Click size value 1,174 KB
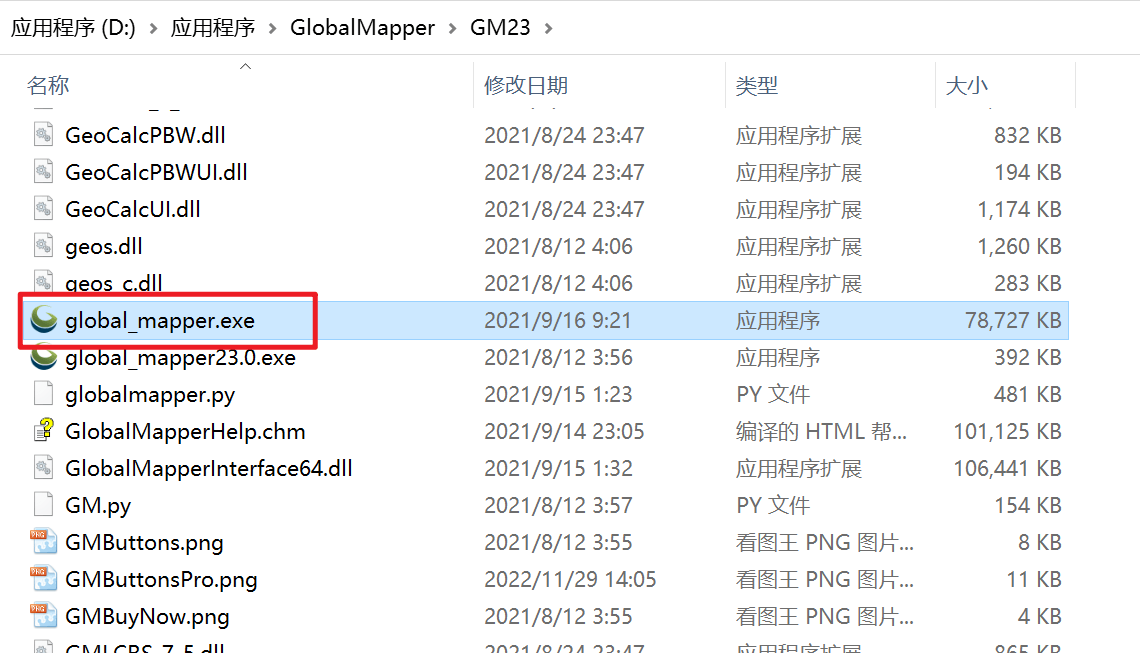This screenshot has height=653, width=1140. 1019,209
